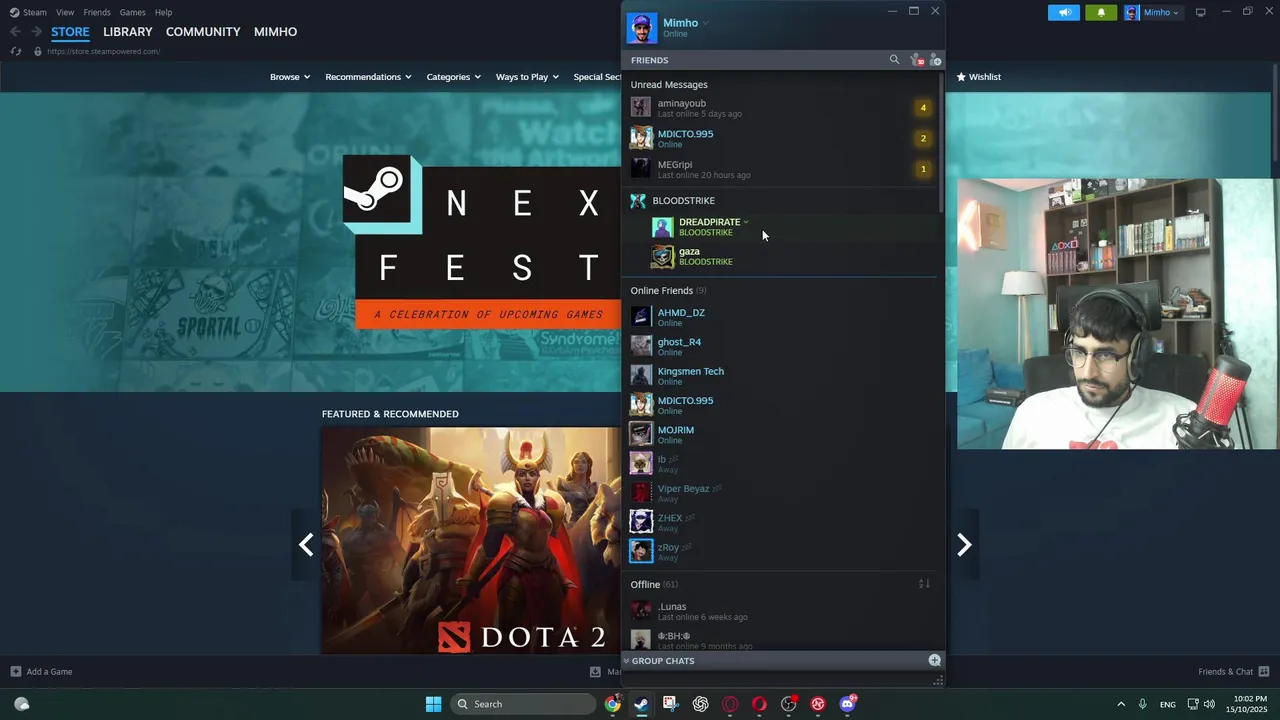Open the green notifications bell
Screen dimensions: 1280x720
[1101, 12]
